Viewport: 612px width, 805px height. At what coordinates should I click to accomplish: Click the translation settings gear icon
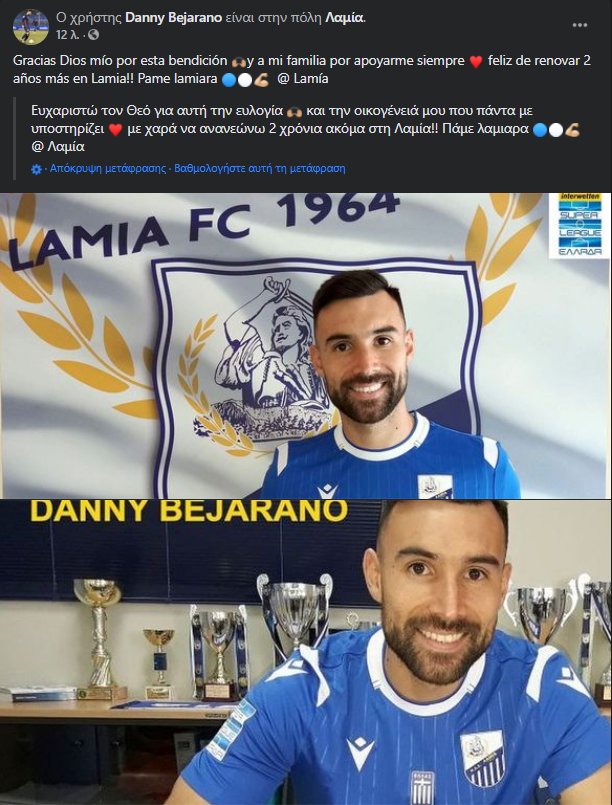tap(36, 169)
